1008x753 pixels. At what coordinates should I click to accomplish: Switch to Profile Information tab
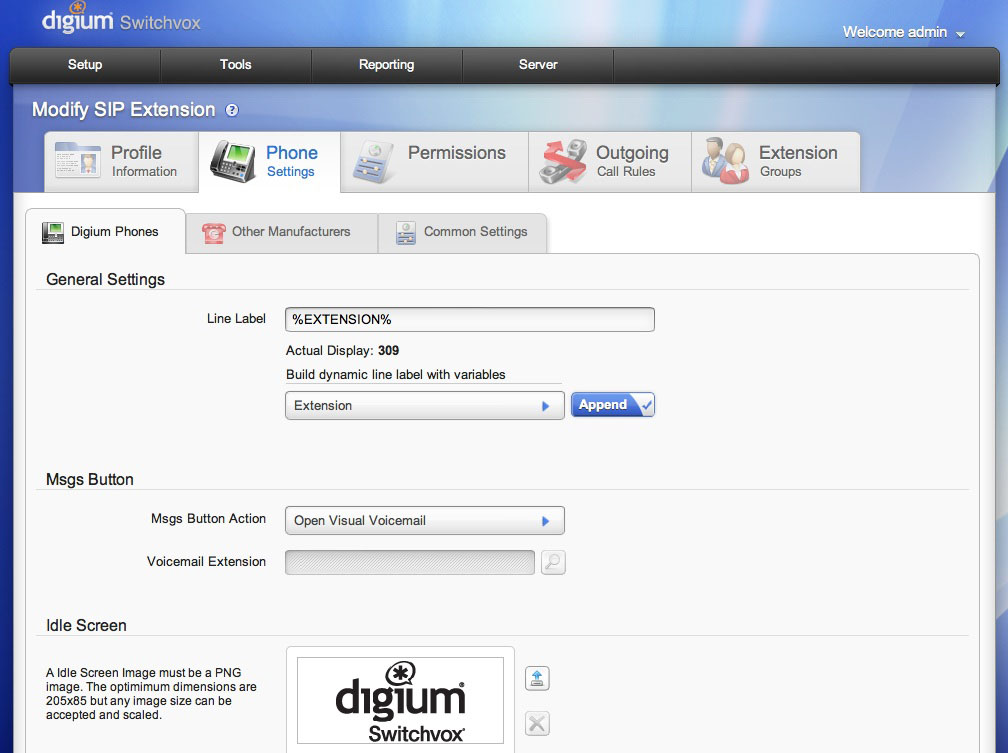tap(122, 161)
